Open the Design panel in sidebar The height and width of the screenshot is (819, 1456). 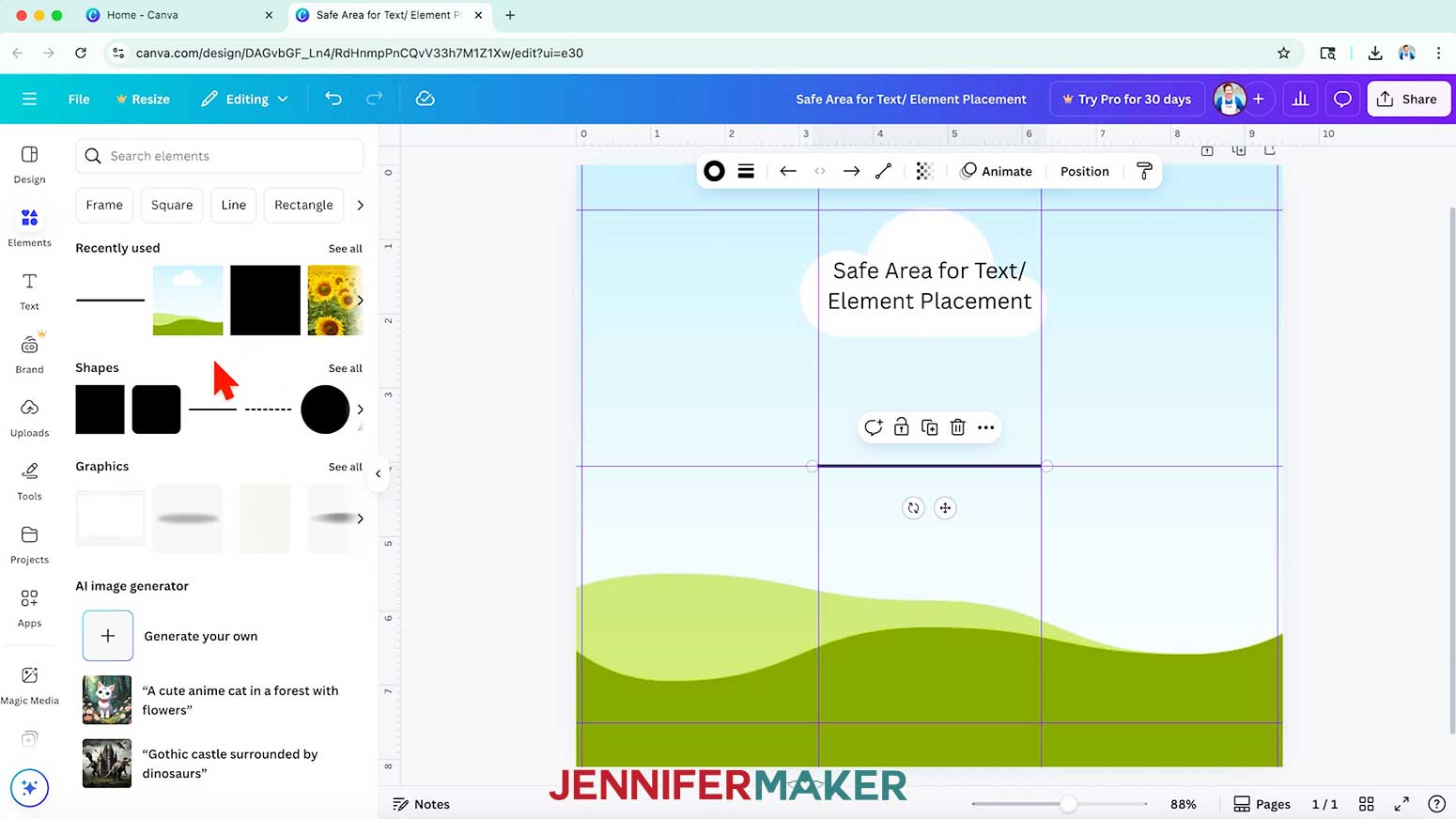29,164
